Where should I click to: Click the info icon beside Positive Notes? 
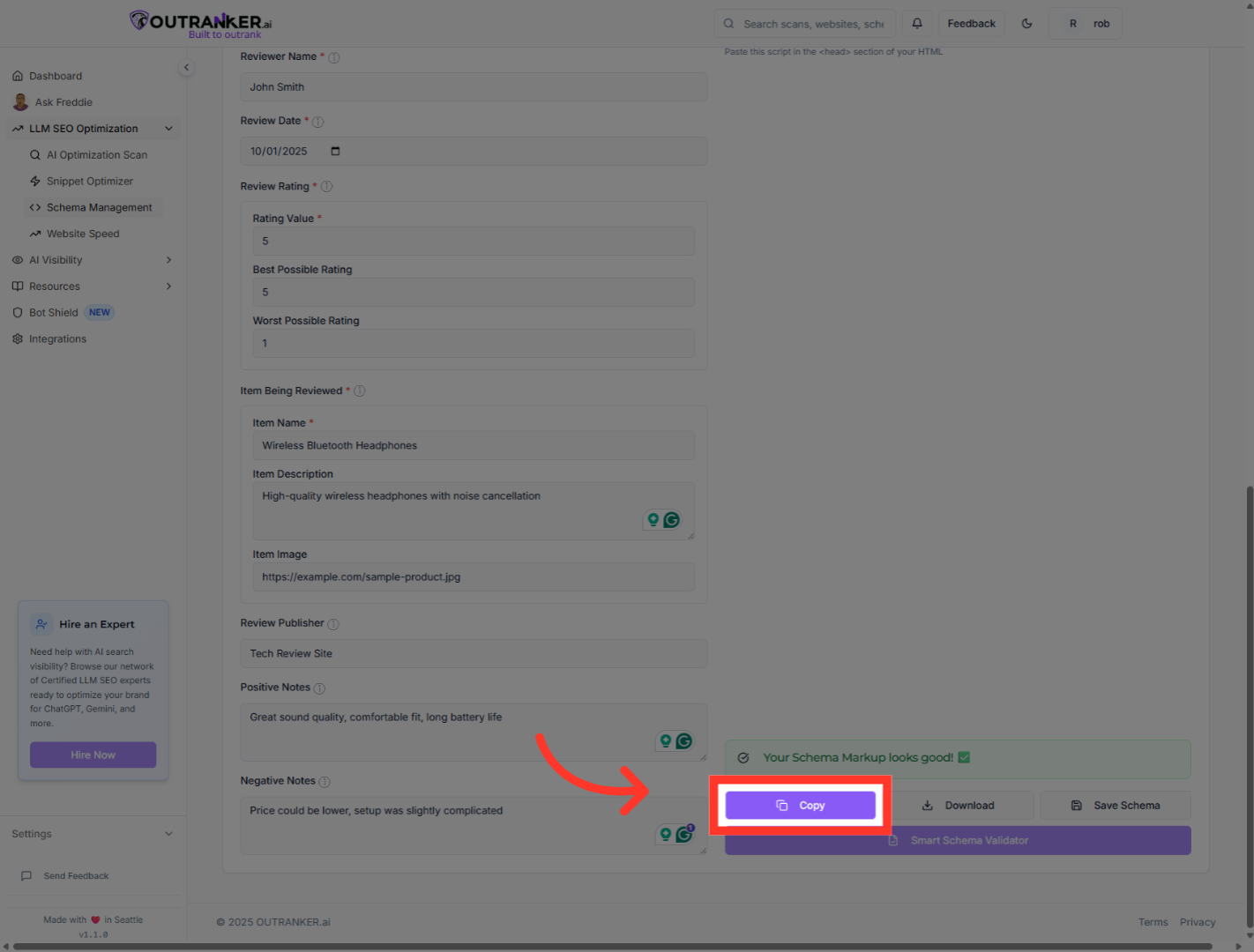coord(319,688)
